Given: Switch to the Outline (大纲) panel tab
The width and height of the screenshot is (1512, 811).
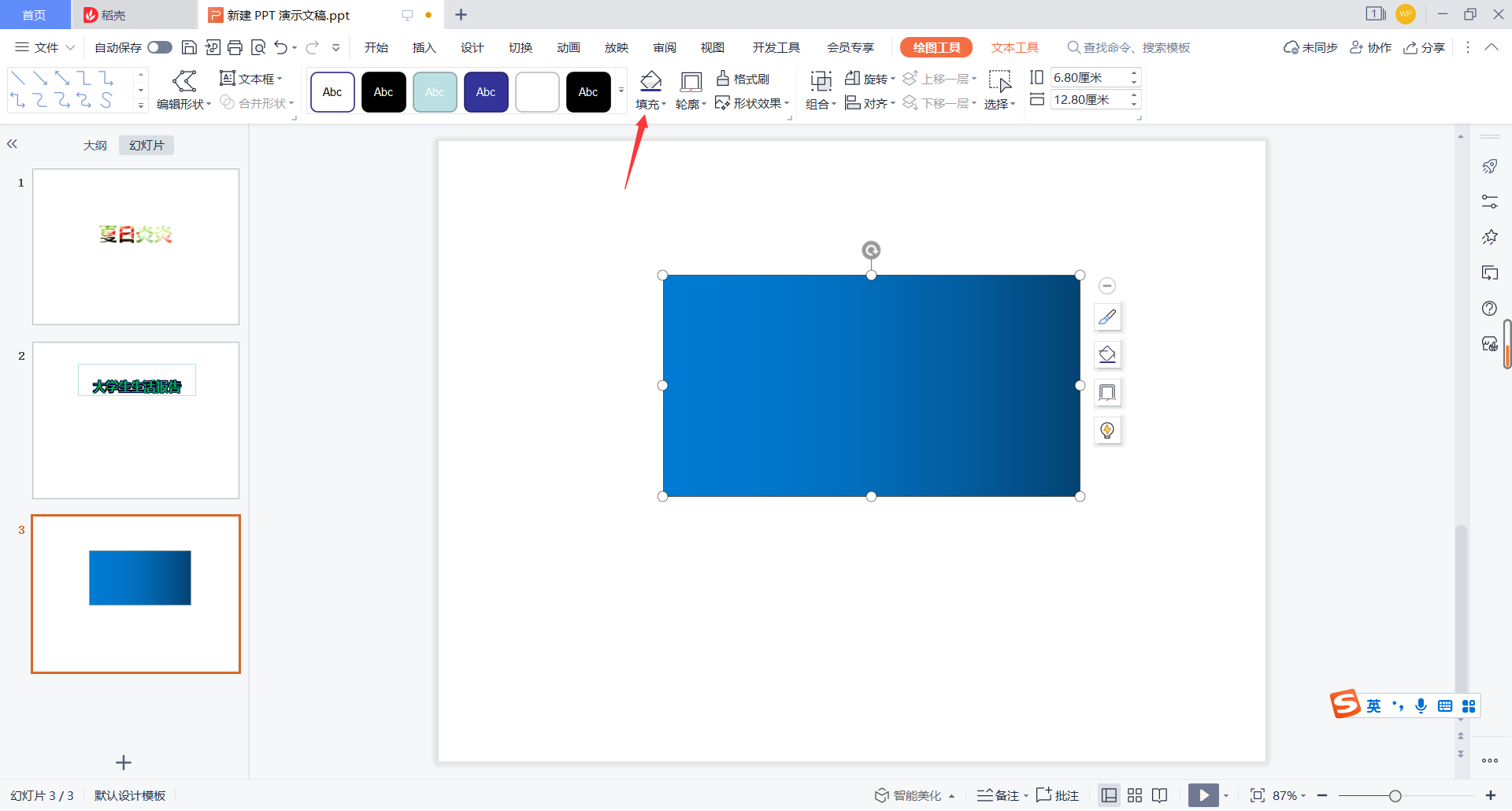Looking at the screenshot, I should 95,145.
